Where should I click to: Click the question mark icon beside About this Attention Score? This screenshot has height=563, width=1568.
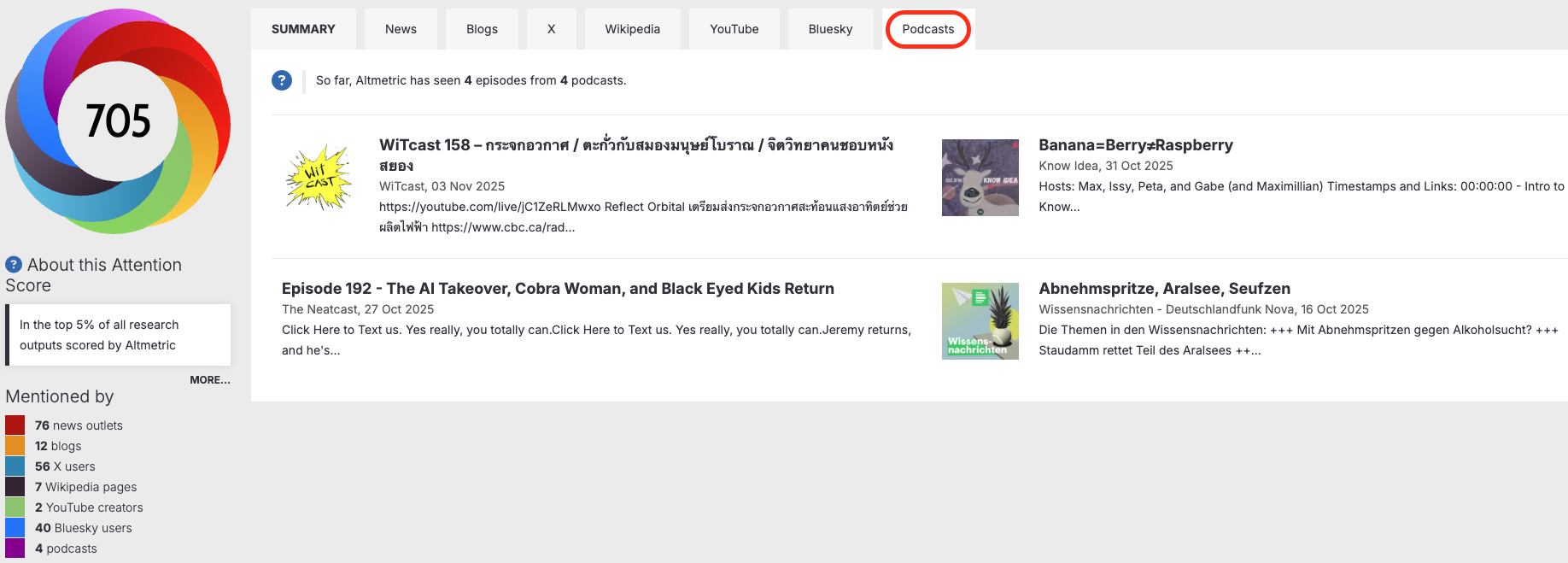pos(14,265)
